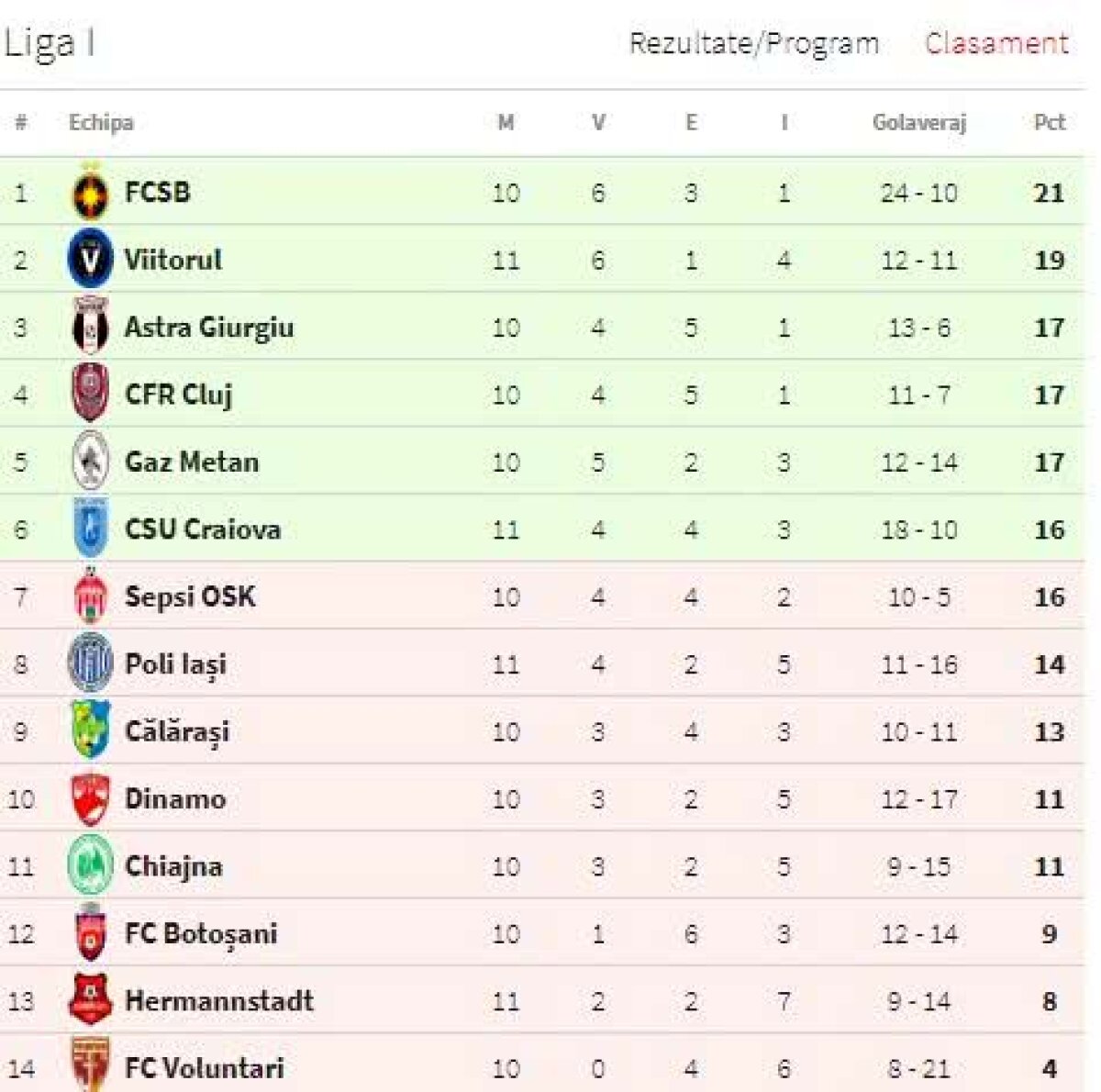Image resolution: width=1101 pixels, height=1092 pixels.
Task: Click the Sepsi OSK club badge
Action: click(x=91, y=596)
